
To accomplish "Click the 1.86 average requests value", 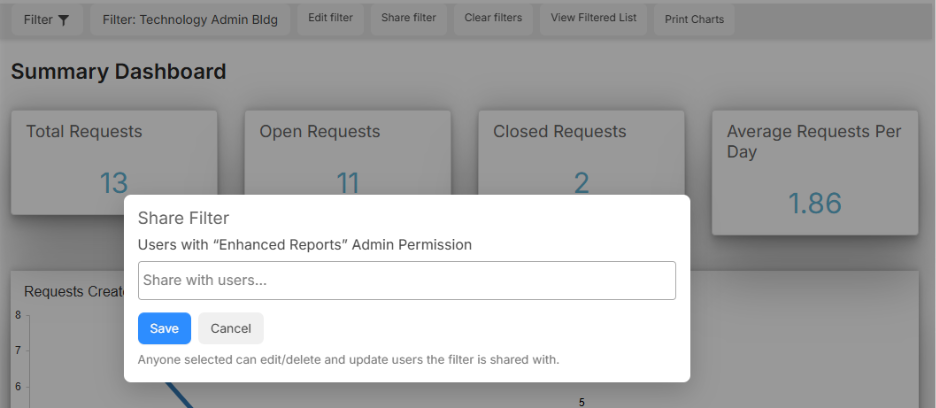I will pos(815,204).
